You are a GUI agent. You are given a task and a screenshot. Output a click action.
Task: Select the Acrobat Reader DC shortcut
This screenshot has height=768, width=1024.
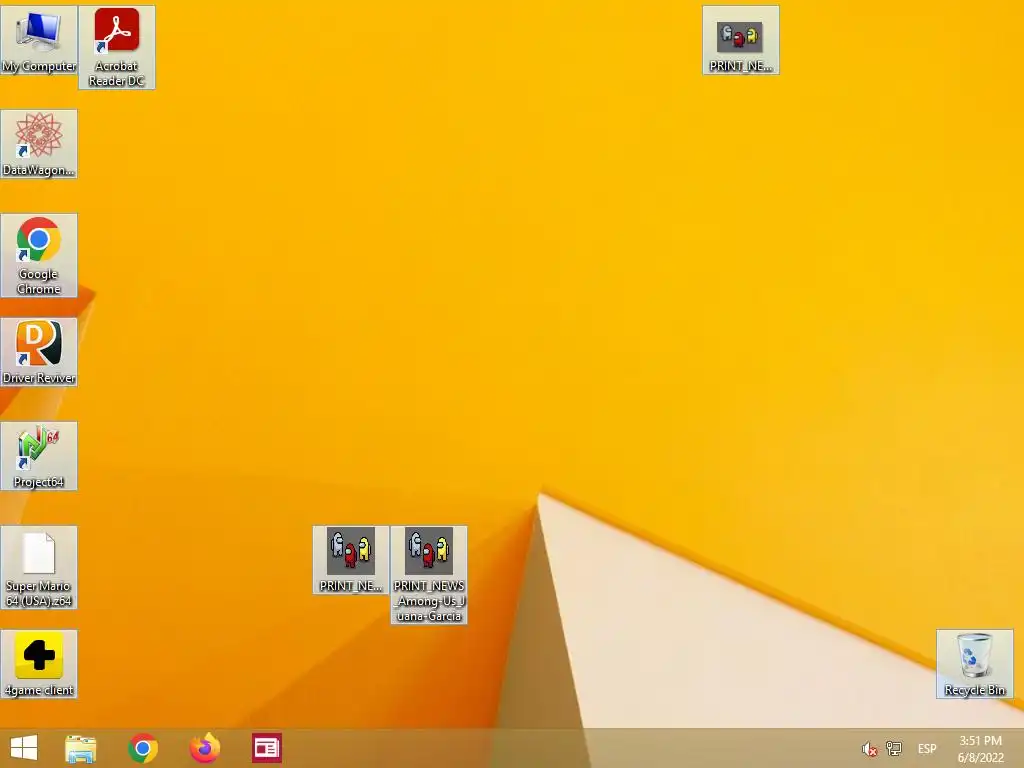[x=117, y=47]
